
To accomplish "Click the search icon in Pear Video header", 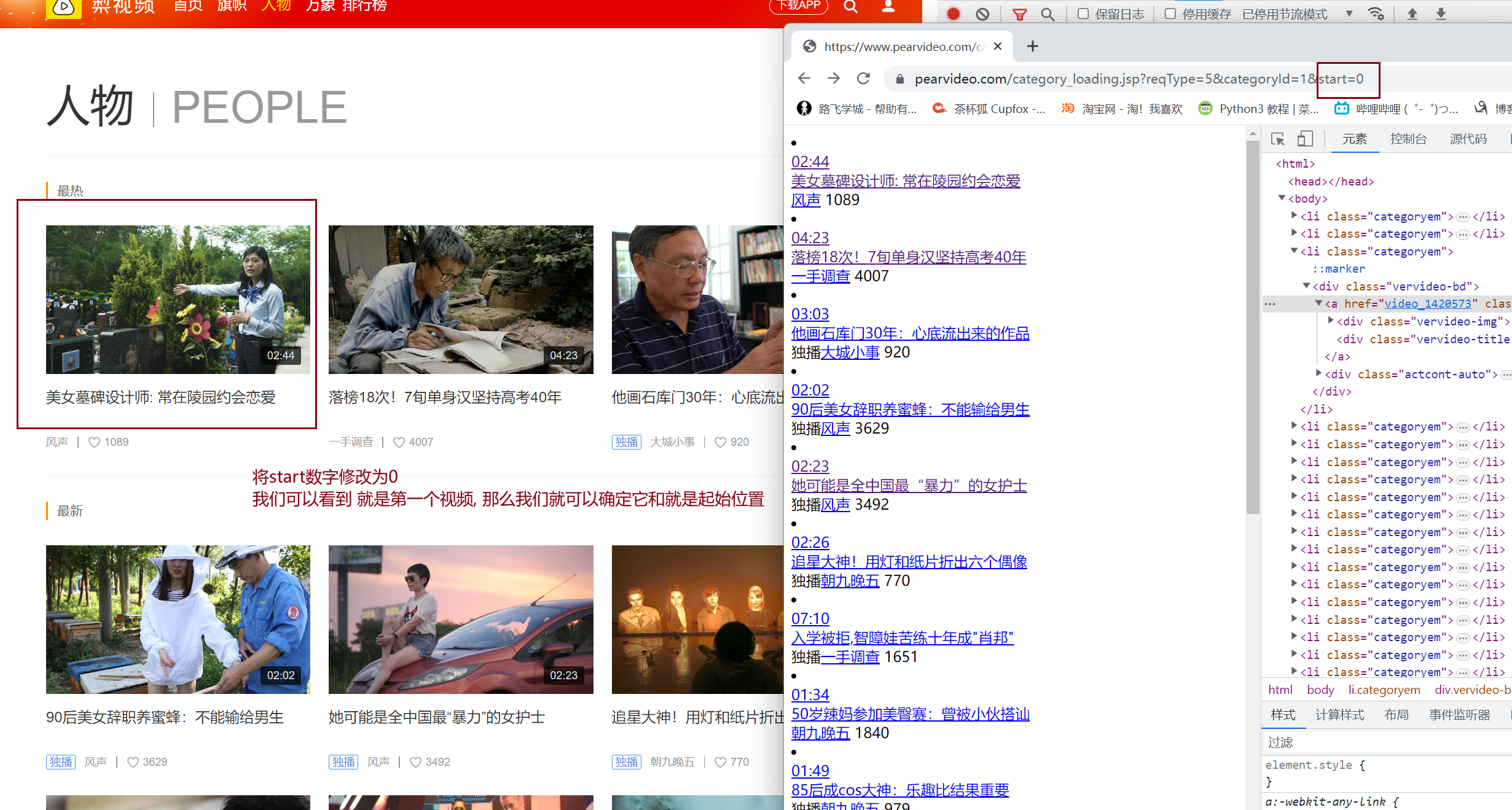I will pos(851,6).
